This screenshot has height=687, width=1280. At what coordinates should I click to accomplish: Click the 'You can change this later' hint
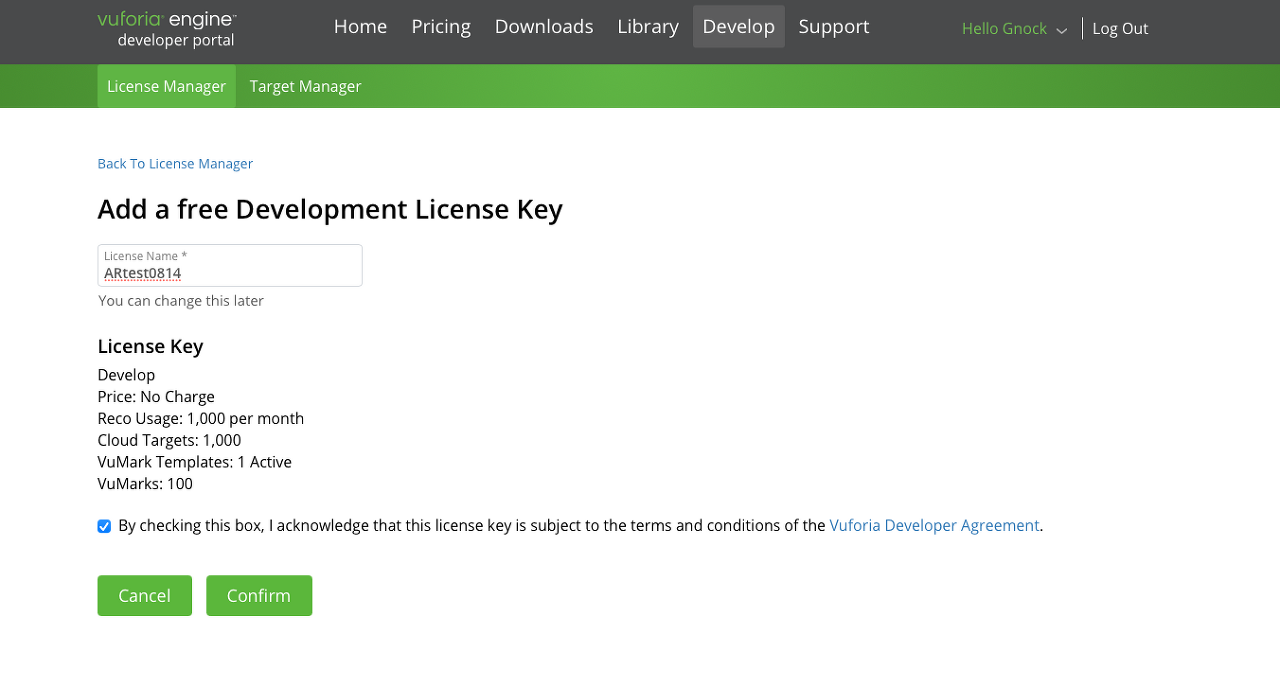(181, 301)
